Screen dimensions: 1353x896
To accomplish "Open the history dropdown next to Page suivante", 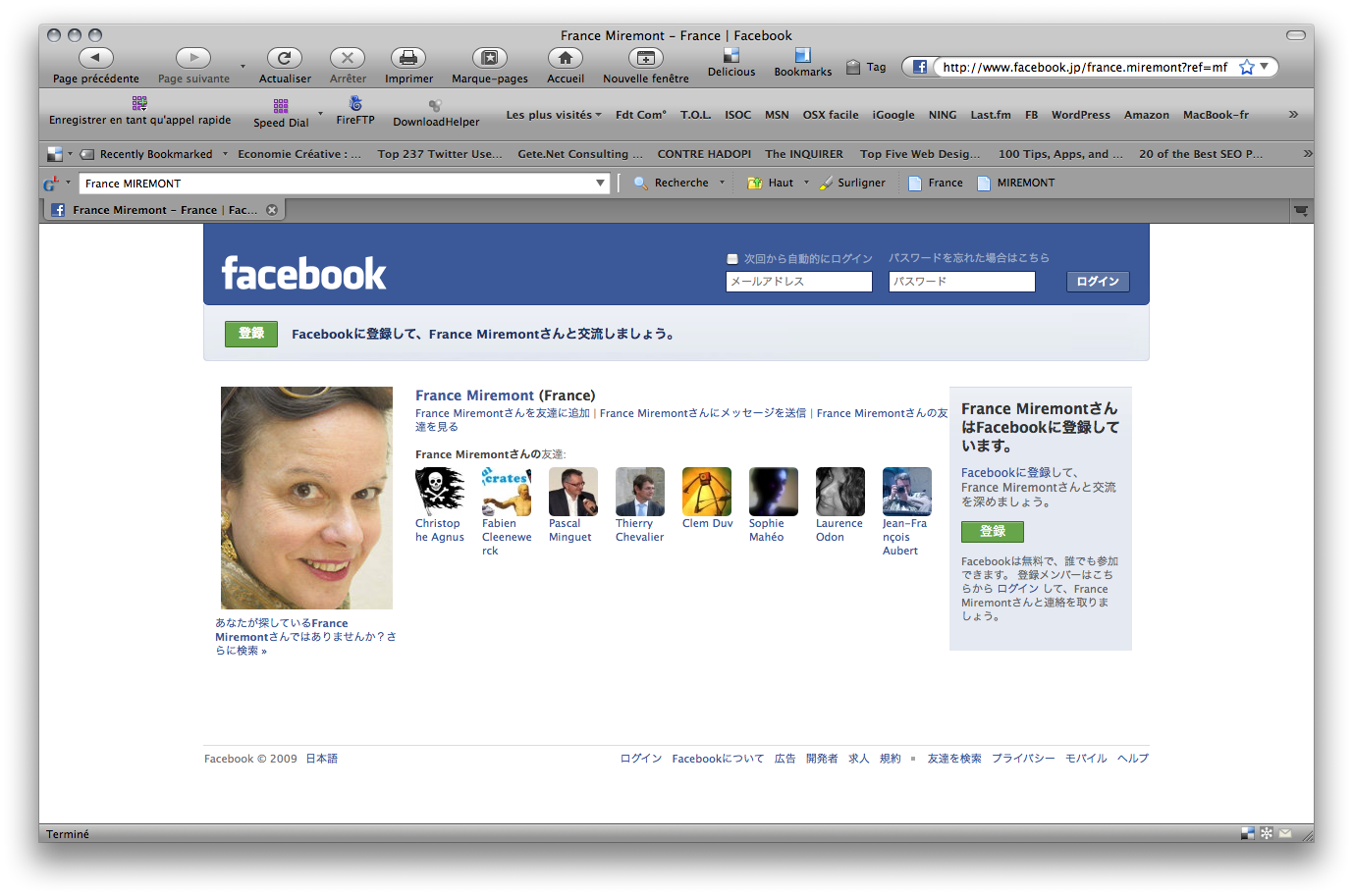I will coord(243,67).
